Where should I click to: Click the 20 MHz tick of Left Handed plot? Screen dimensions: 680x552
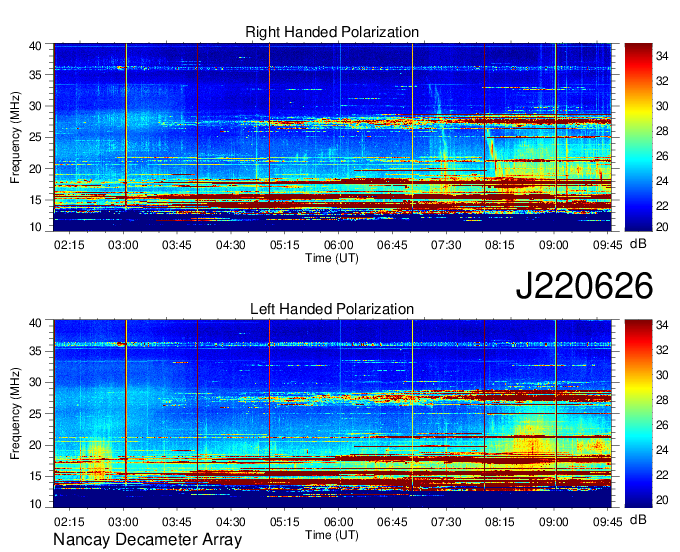pos(36,445)
